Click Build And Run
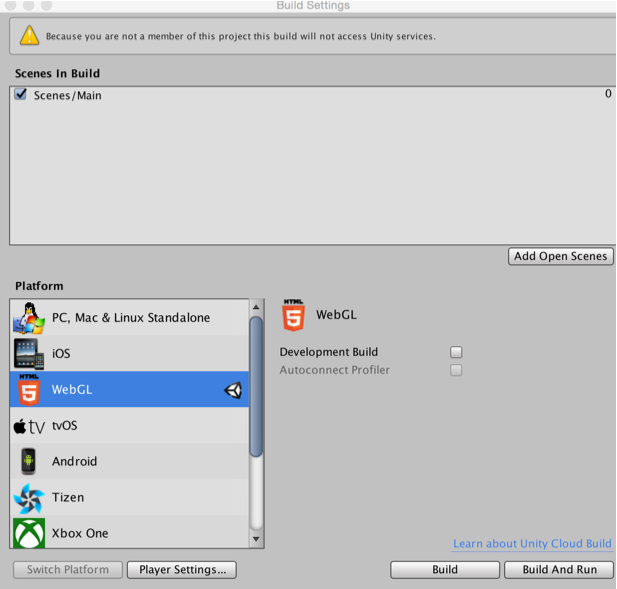 coord(559,570)
